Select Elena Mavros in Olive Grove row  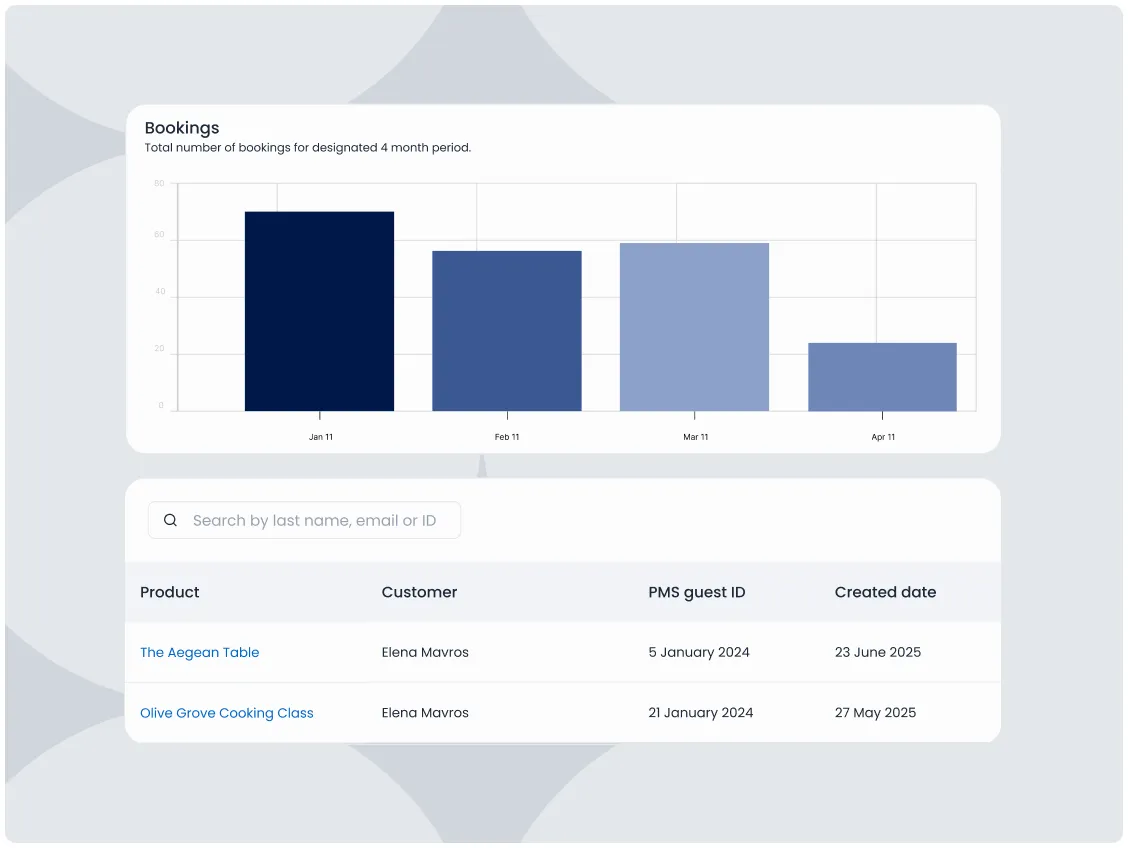(425, 713)
